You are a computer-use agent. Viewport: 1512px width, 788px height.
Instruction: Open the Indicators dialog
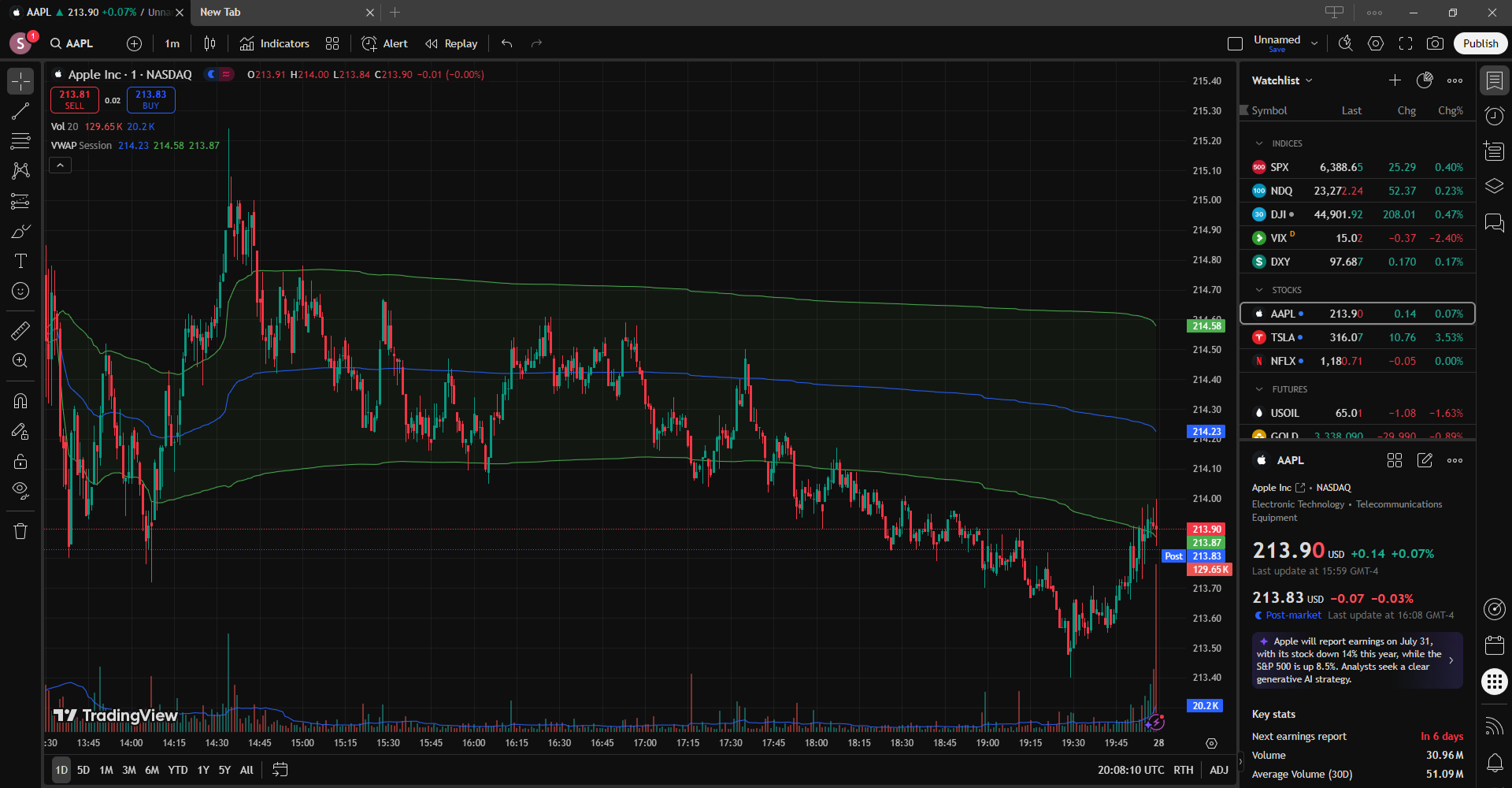coord(275,43)
